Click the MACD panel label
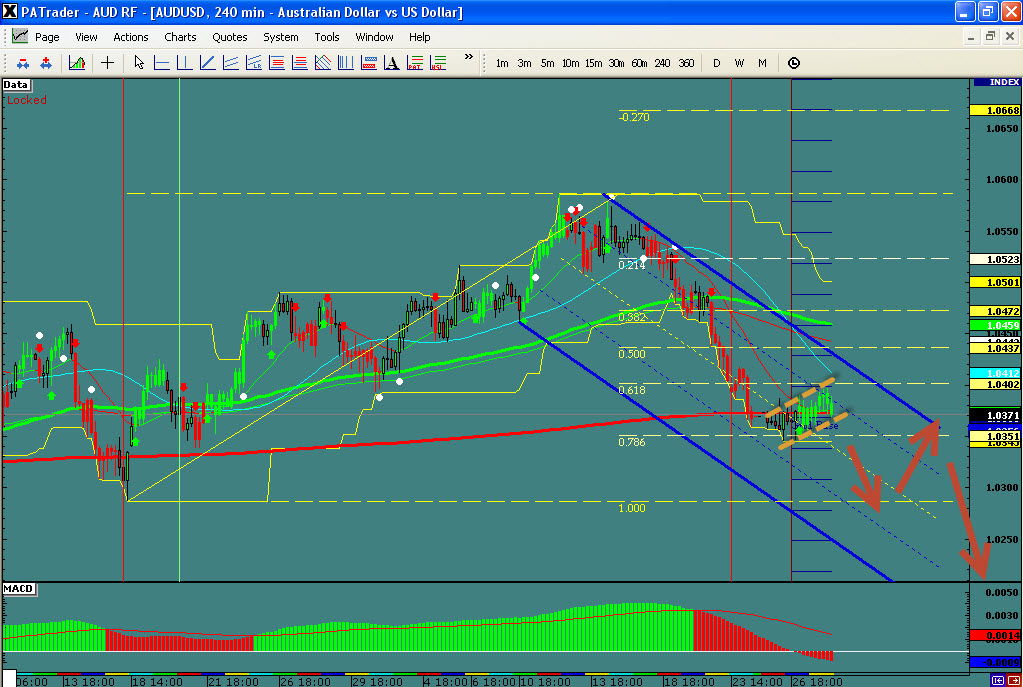Screen dimensions: 1023x687 pos(19,587)
